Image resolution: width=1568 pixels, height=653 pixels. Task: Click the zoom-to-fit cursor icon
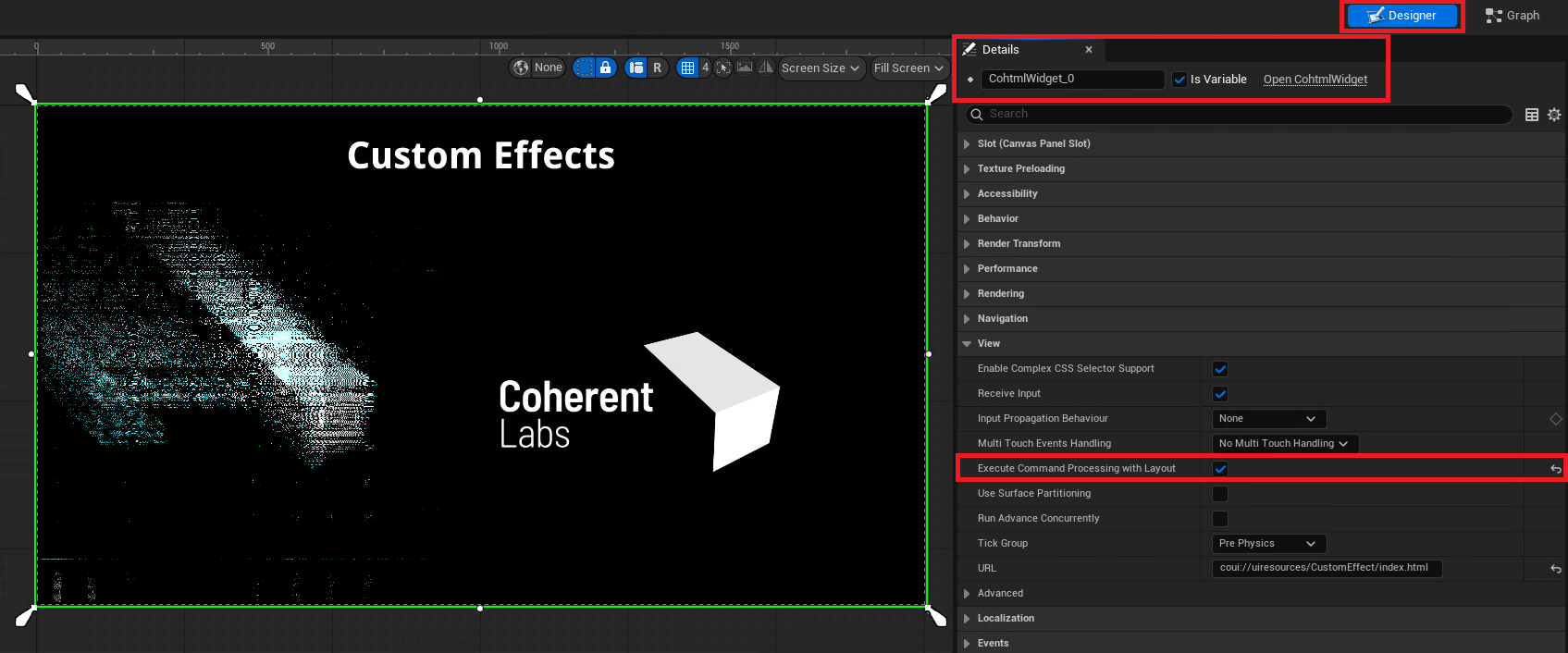point(723,68)
